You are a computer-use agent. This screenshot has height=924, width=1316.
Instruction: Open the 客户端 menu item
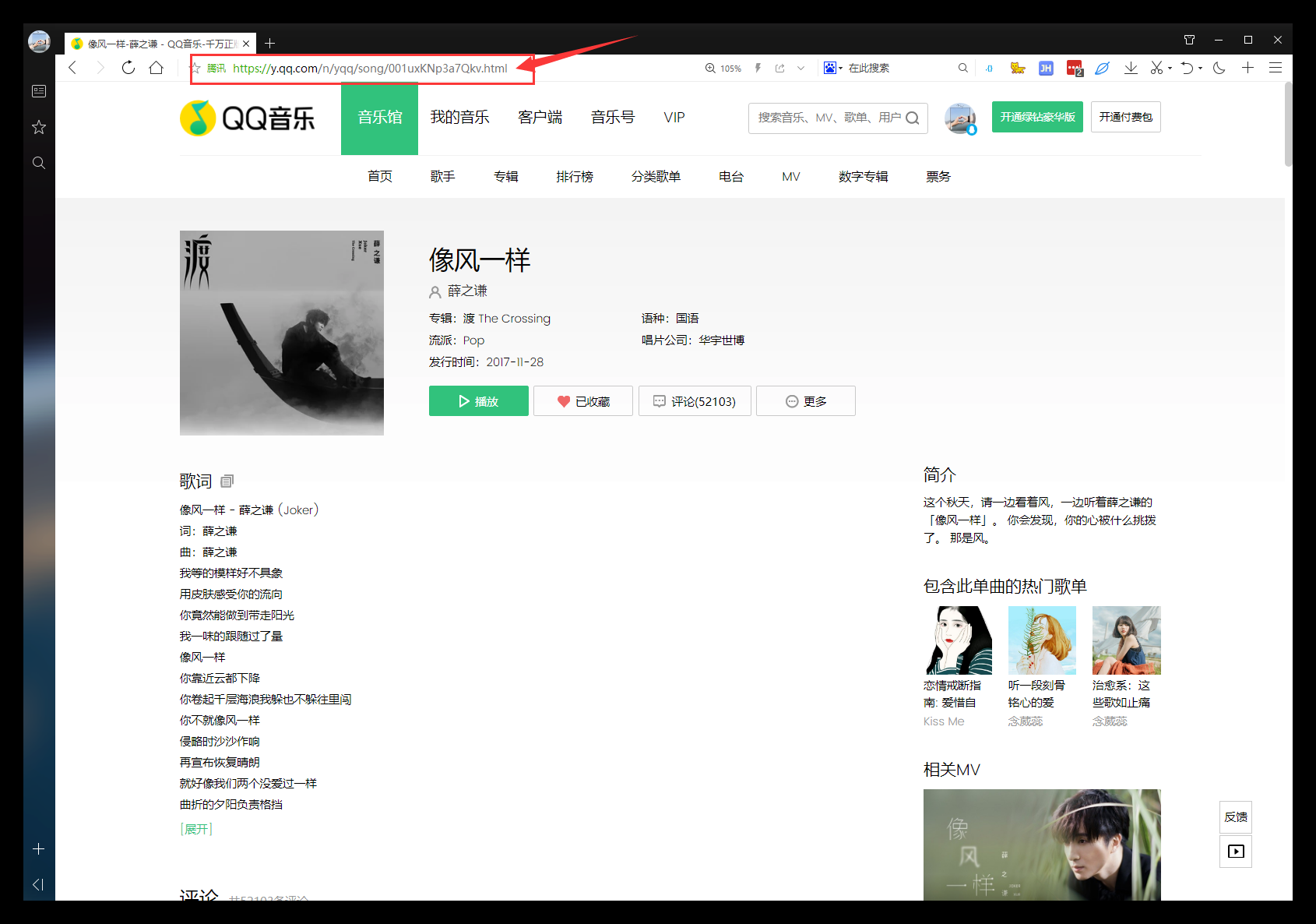(540, 118)
